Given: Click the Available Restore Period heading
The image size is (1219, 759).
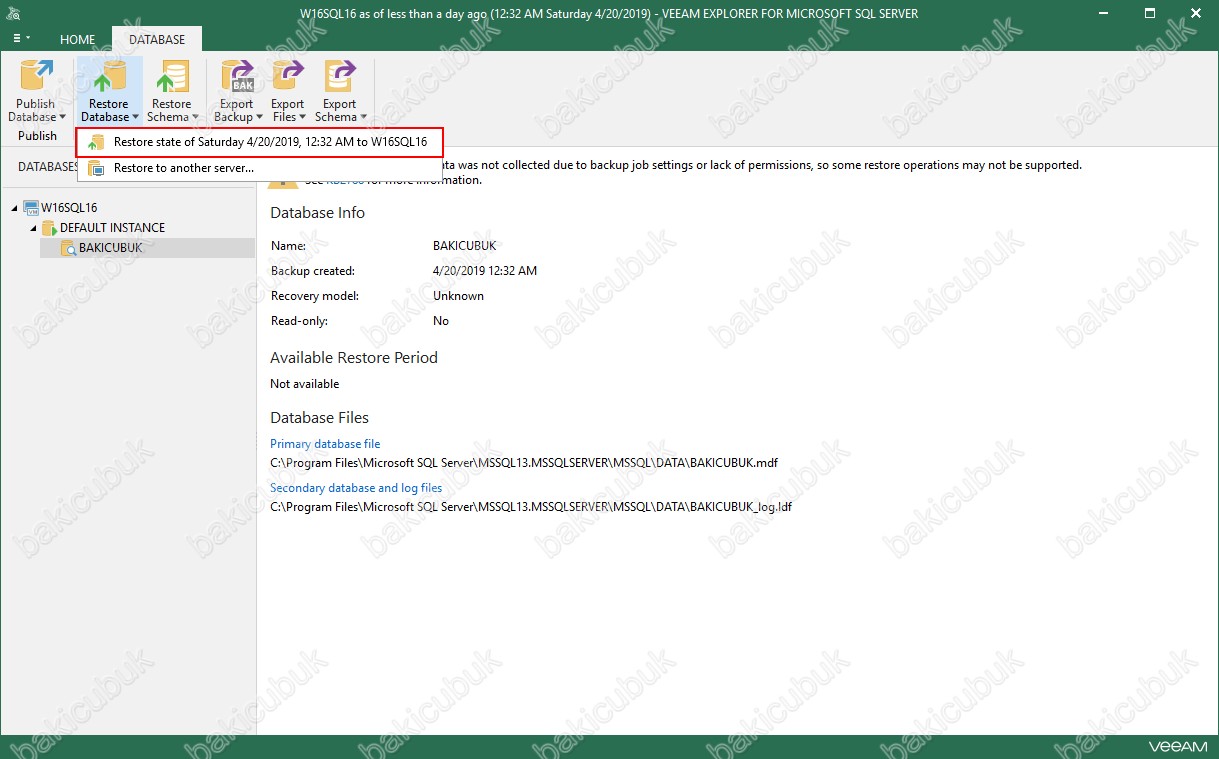Looking at the screenshot, I should point(354,358).
